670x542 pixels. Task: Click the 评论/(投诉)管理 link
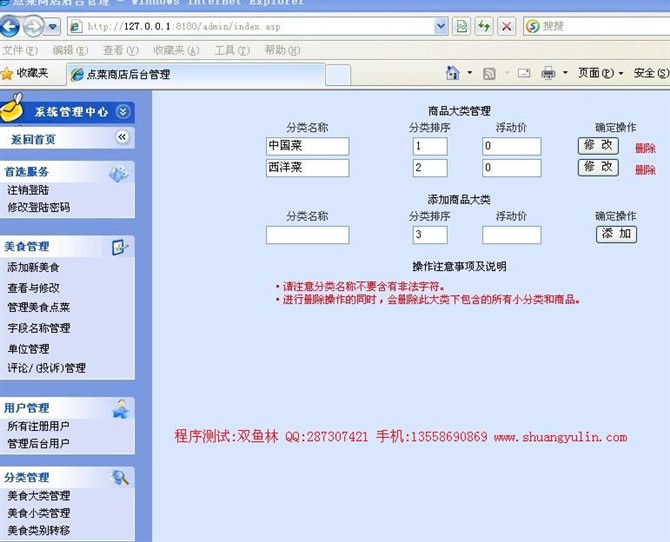(47, 368)
